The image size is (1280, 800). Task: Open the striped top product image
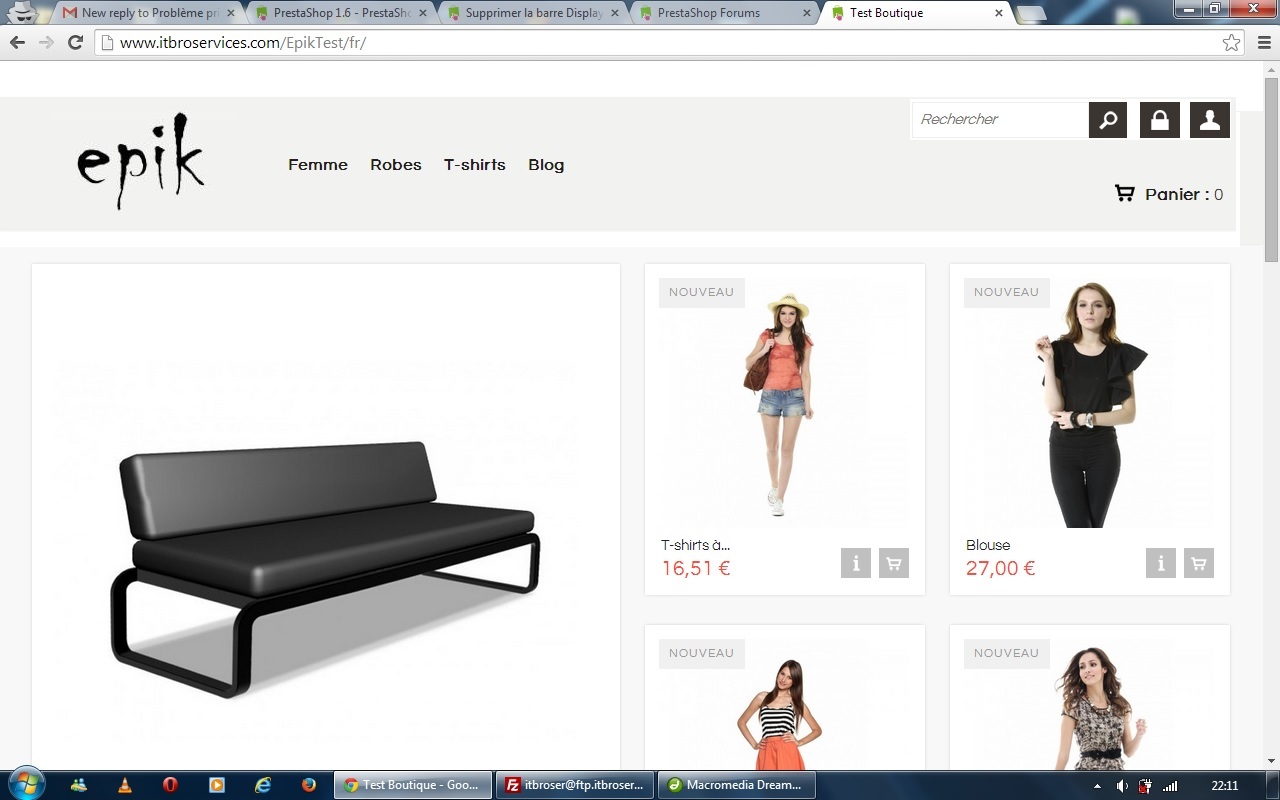pos(785,704)
